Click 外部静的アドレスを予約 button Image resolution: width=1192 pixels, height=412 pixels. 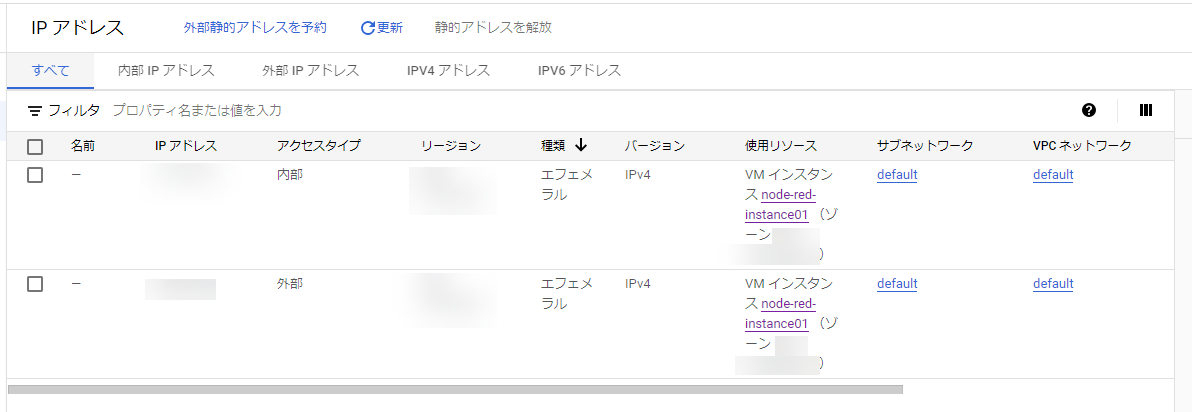click(255, 28)
